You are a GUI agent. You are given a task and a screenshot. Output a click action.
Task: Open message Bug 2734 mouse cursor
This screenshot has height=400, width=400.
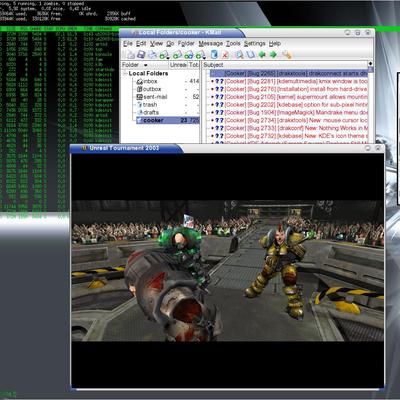tap(289, 120)
